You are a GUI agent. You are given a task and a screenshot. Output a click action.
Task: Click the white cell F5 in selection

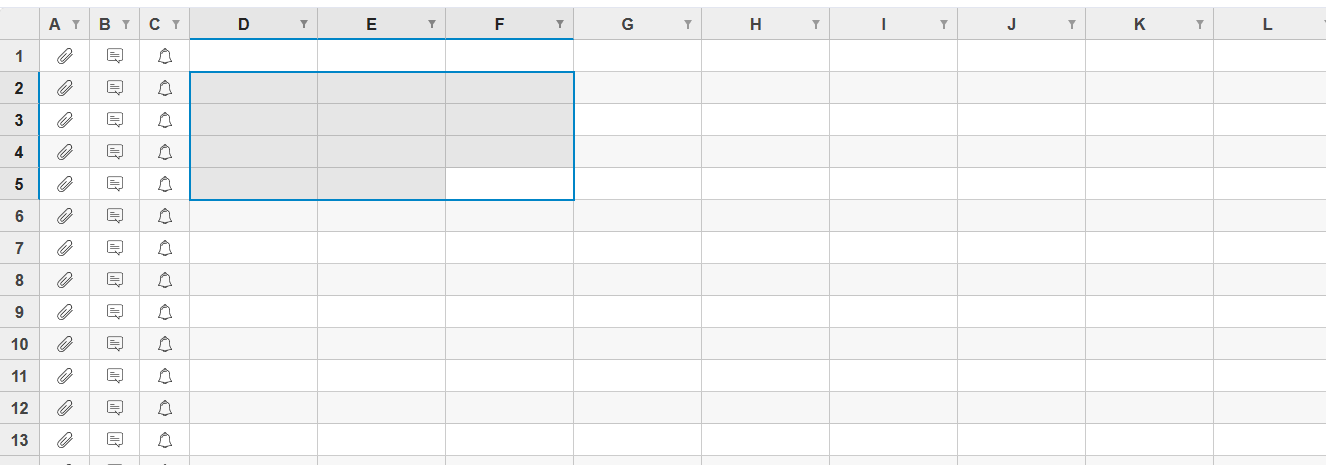tap(510, 184)
